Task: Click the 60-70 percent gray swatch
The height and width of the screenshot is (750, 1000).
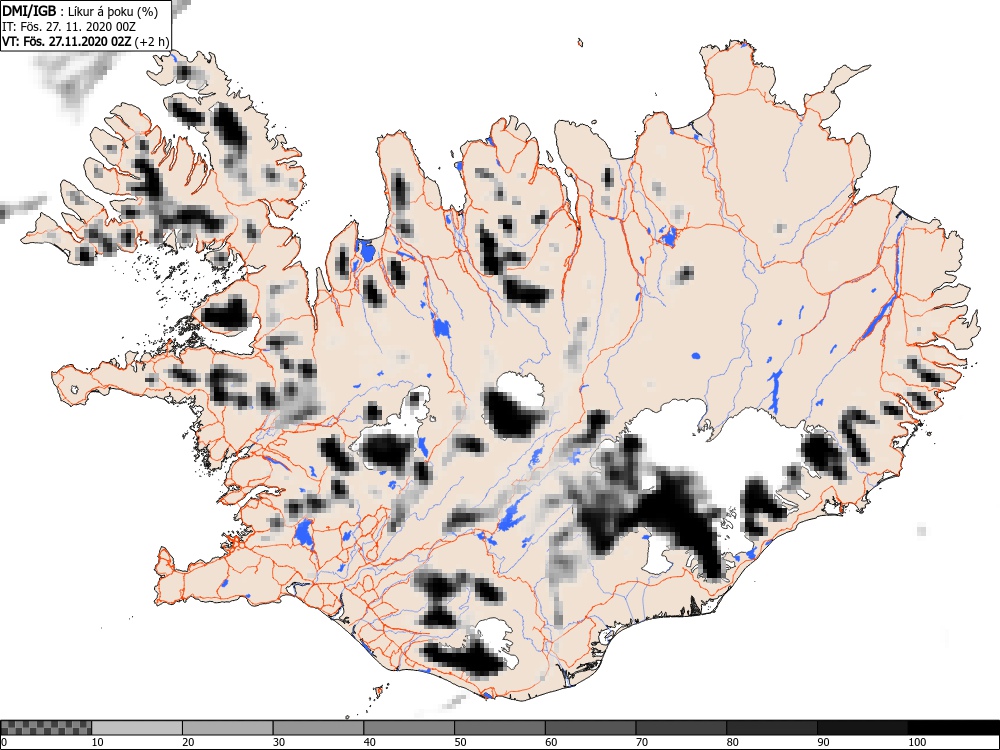Action: pyautogui.click(x=590, y=728)
